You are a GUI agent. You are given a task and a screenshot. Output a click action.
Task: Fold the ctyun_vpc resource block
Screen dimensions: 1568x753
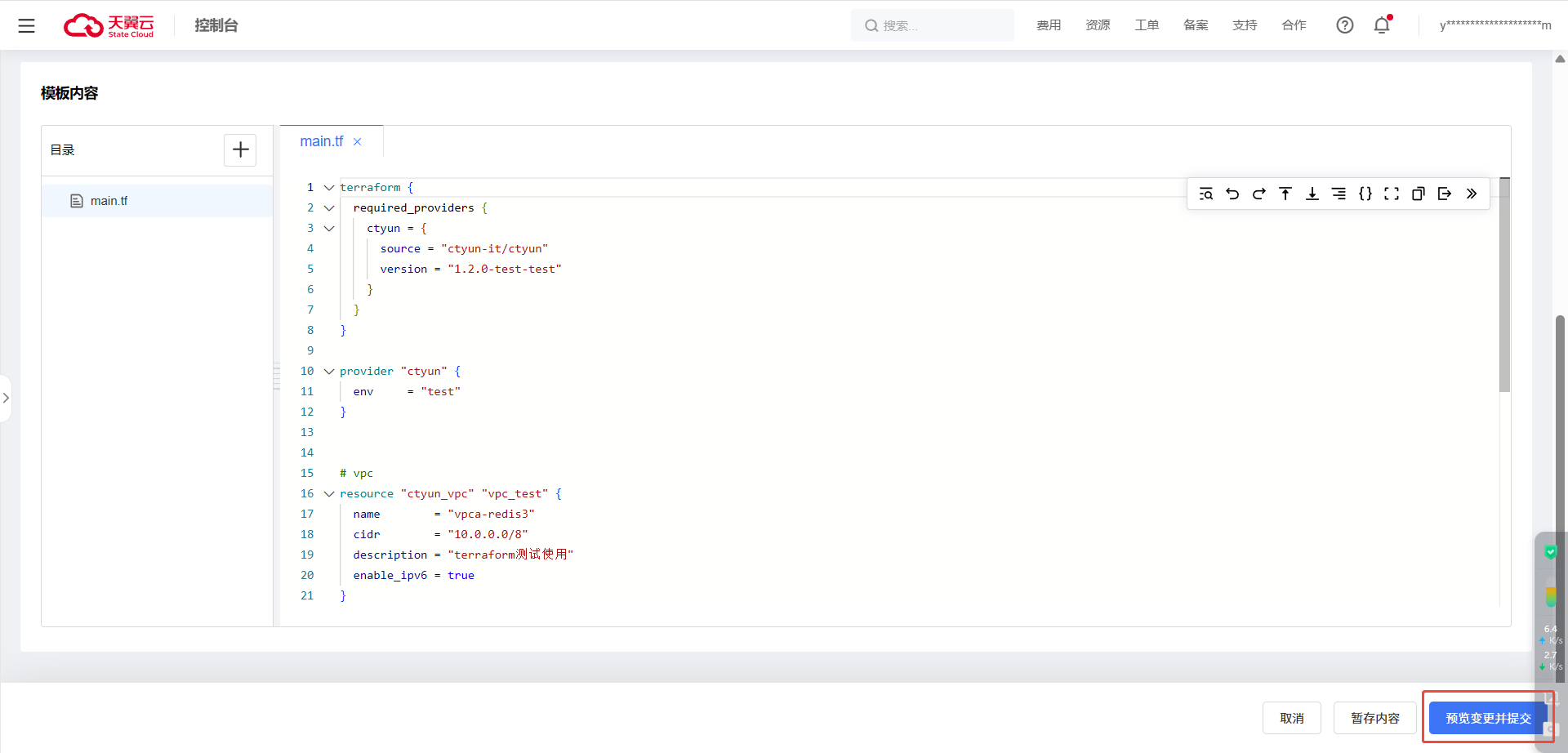click(x=329, y=494)
